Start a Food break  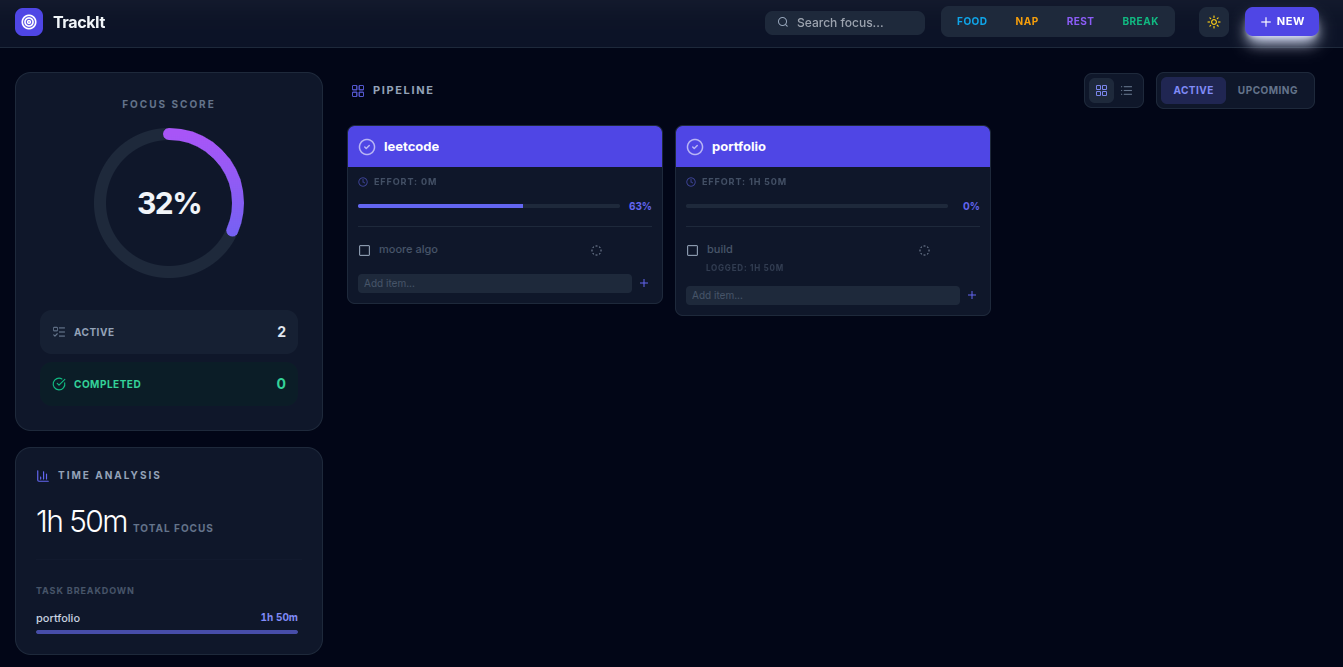pos(972,22)
